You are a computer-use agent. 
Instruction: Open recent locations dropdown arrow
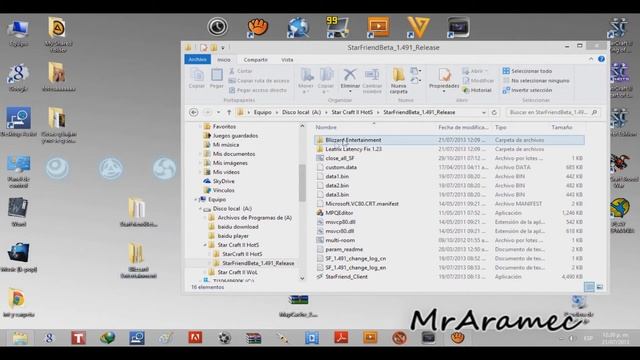tap(219, 112)
